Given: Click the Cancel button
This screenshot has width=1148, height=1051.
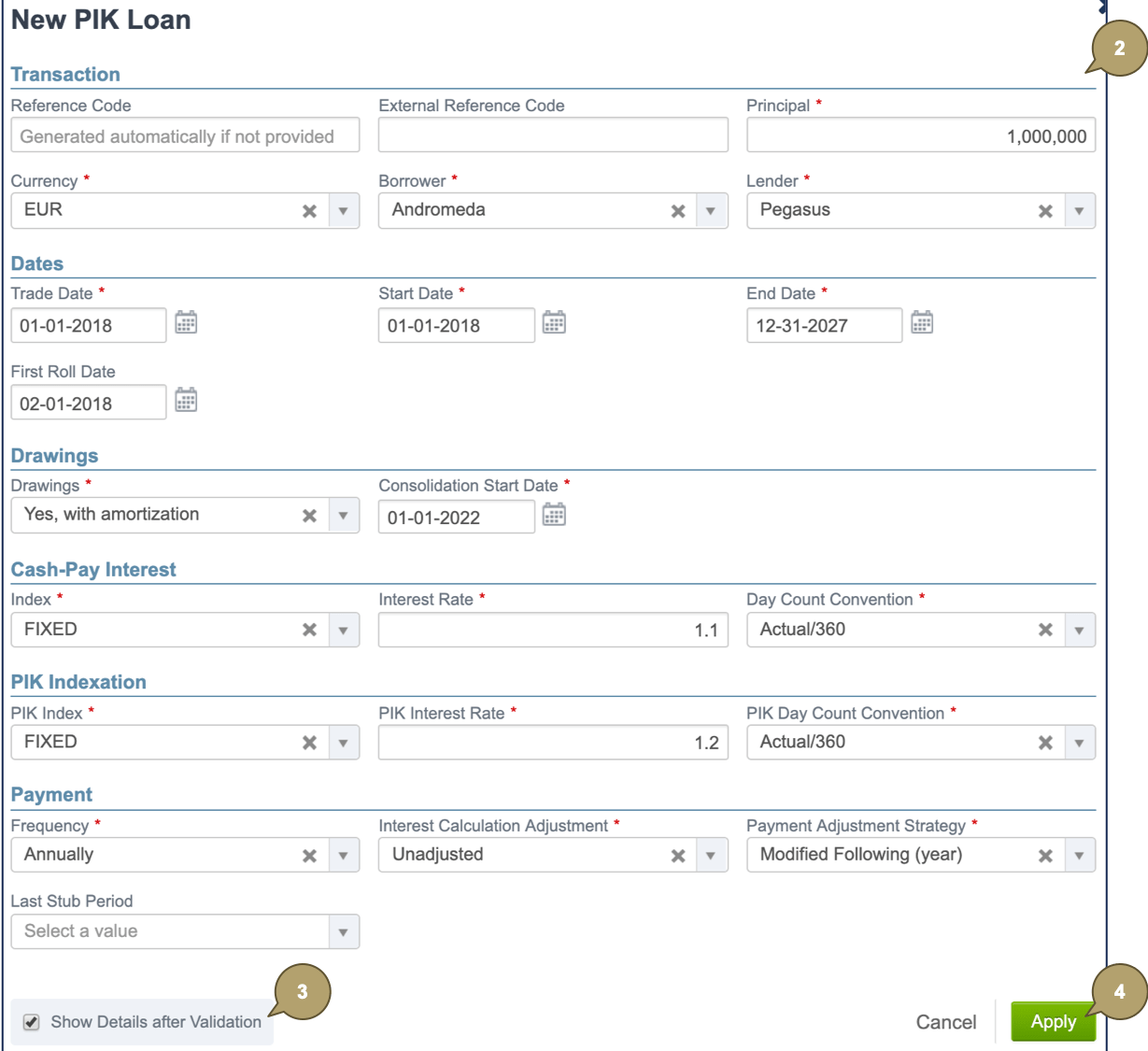Looking at the screenshot, I should click(946, 1021).
